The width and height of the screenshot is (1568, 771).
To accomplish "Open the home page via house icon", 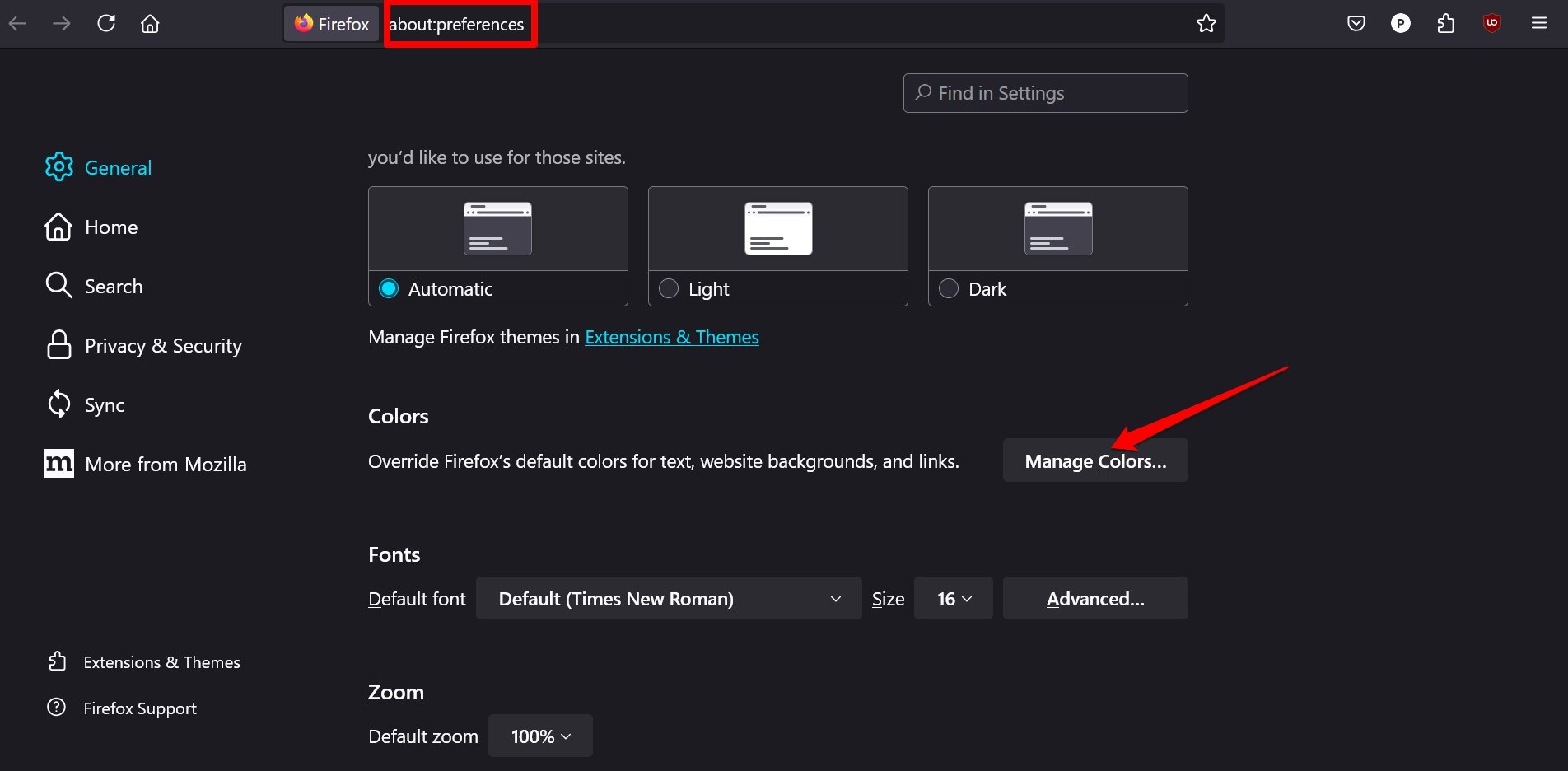I will click(x=150, y=24).
